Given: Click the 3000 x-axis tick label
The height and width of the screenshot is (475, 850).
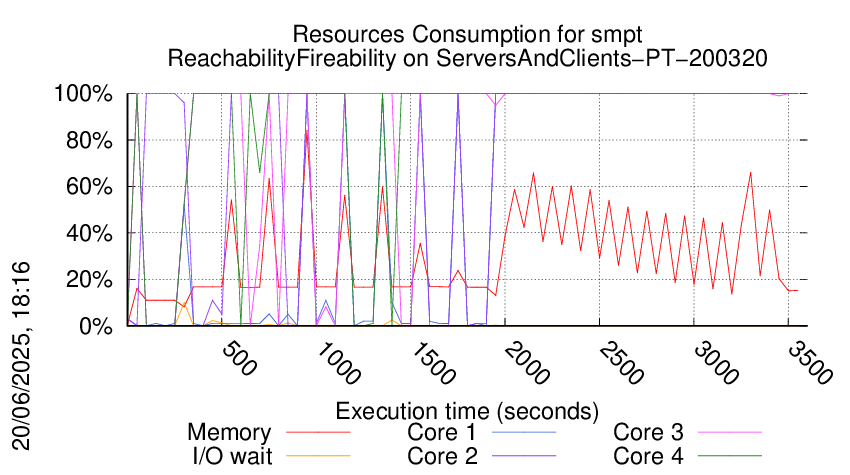Looking at the screenshot, I should [x=716, y=363].
